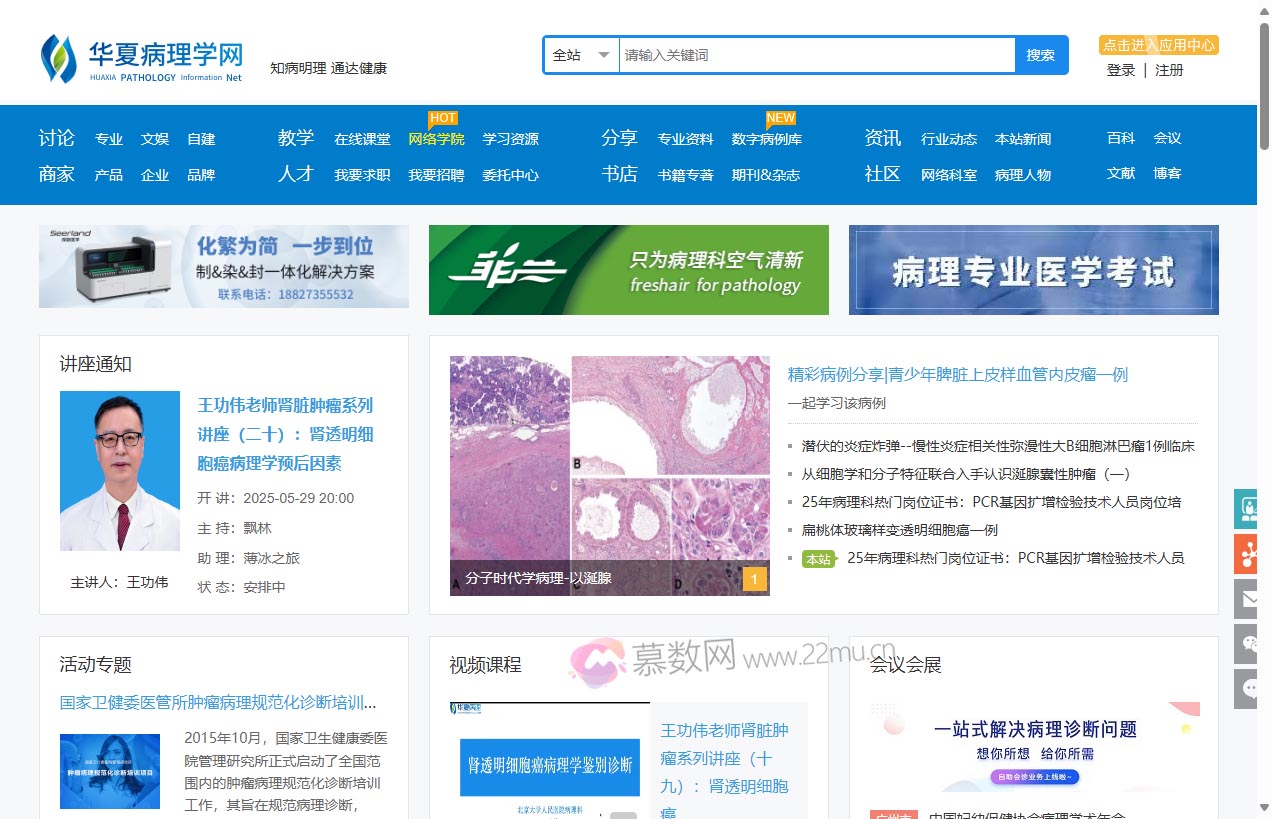Open the WeChat sidebar icon
The image size is (1272, 819).
(x=1246, y=643)
